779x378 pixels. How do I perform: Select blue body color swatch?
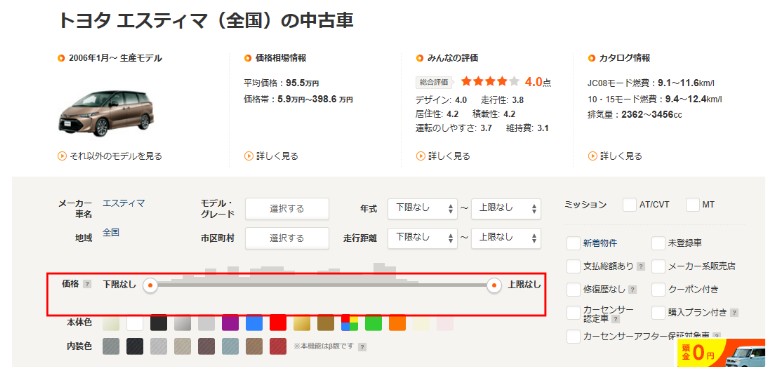[254, 322]
